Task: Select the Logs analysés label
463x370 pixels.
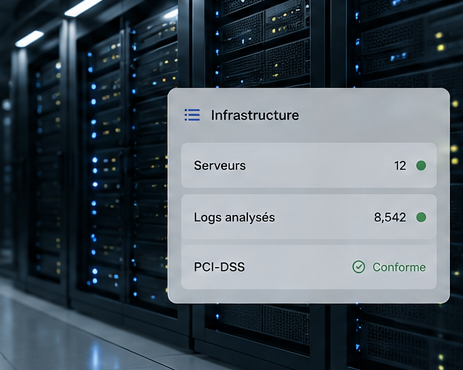Action: click(234, 217)
